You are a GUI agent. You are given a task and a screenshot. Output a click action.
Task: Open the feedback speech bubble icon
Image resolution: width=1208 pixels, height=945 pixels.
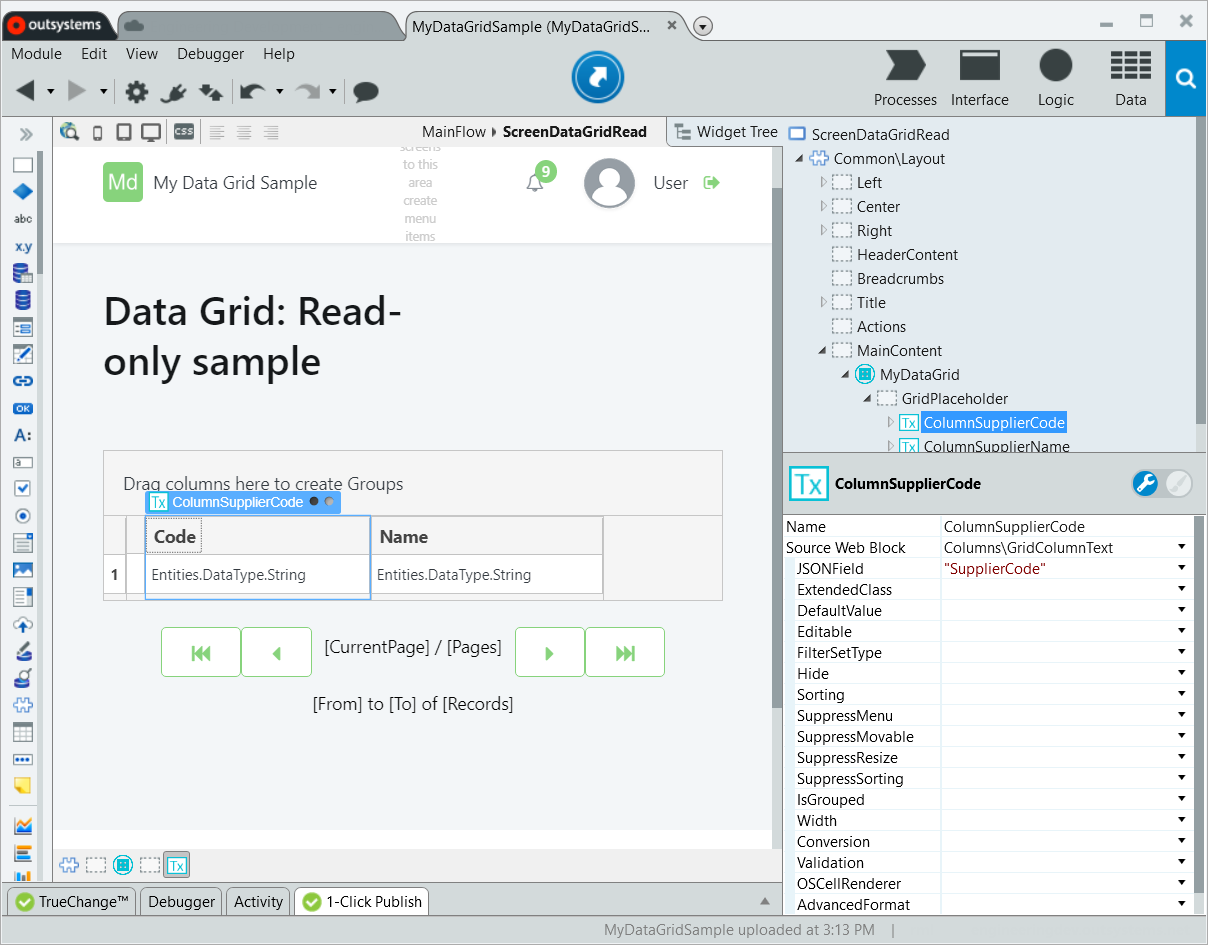click(x=365, y=92)
